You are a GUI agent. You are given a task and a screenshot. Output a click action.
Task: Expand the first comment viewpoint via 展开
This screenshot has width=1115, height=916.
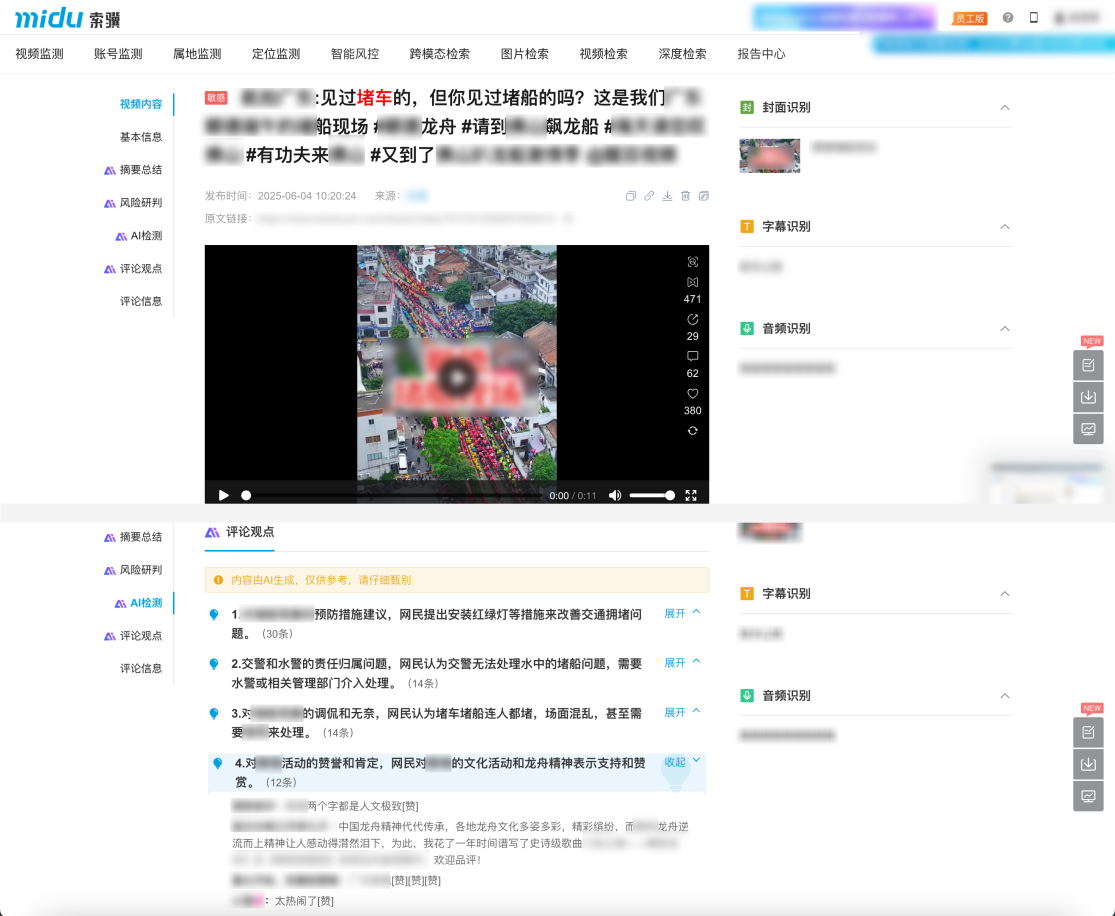(x=675, y=612)
